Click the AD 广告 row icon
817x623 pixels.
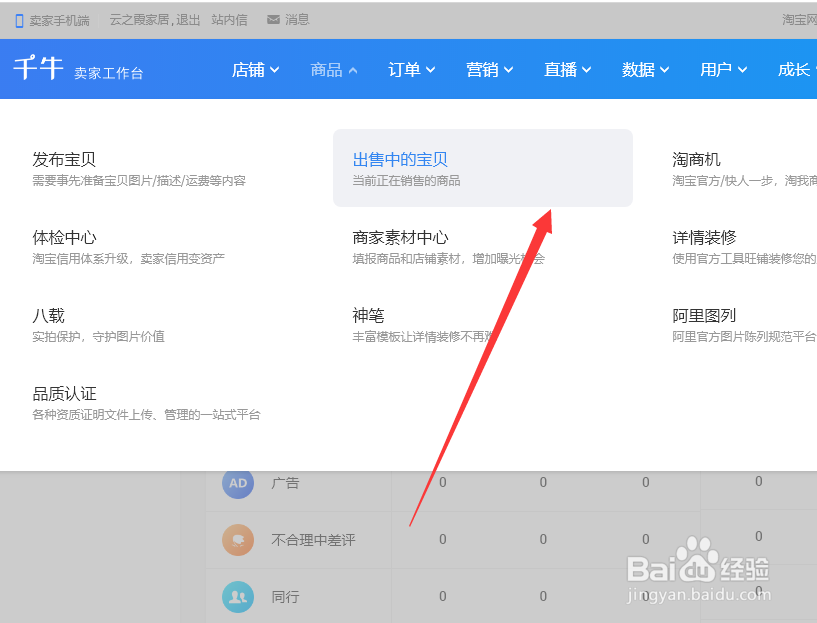238,483
